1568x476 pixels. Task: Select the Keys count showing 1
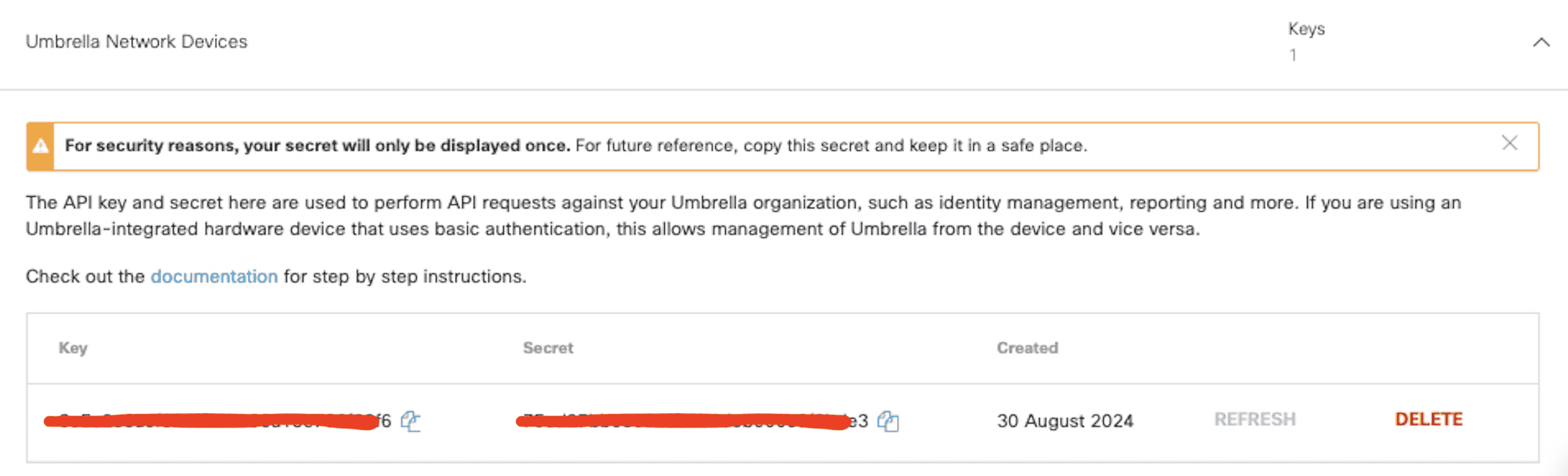point(1294,55)
